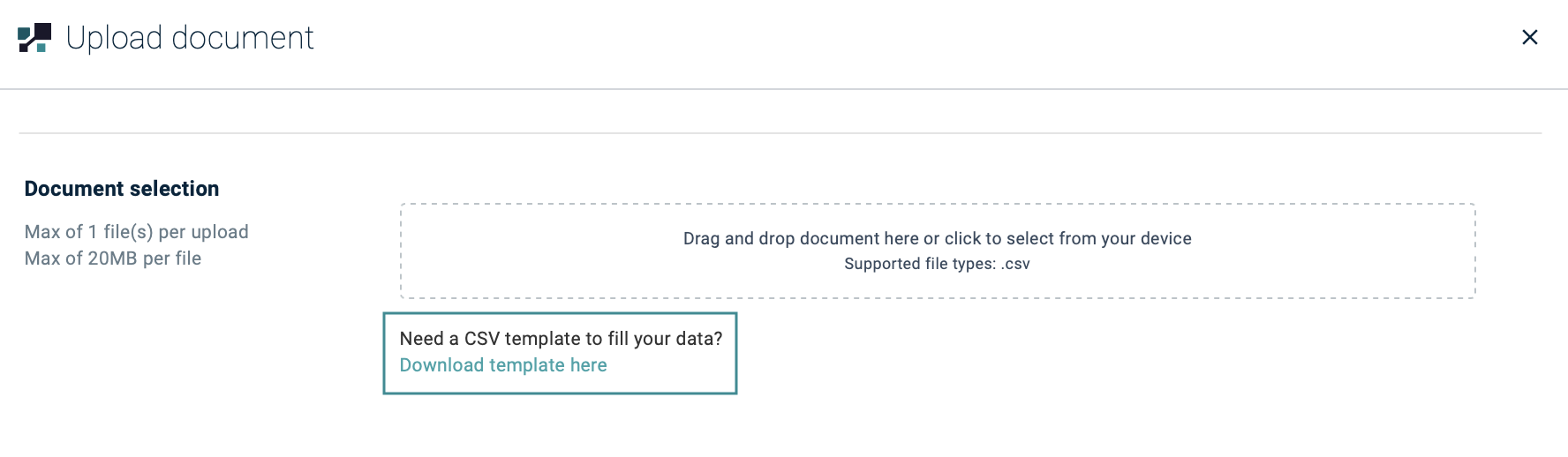
Task: Click the "1 file(s)" limit text
Action: tap(120, 232)
